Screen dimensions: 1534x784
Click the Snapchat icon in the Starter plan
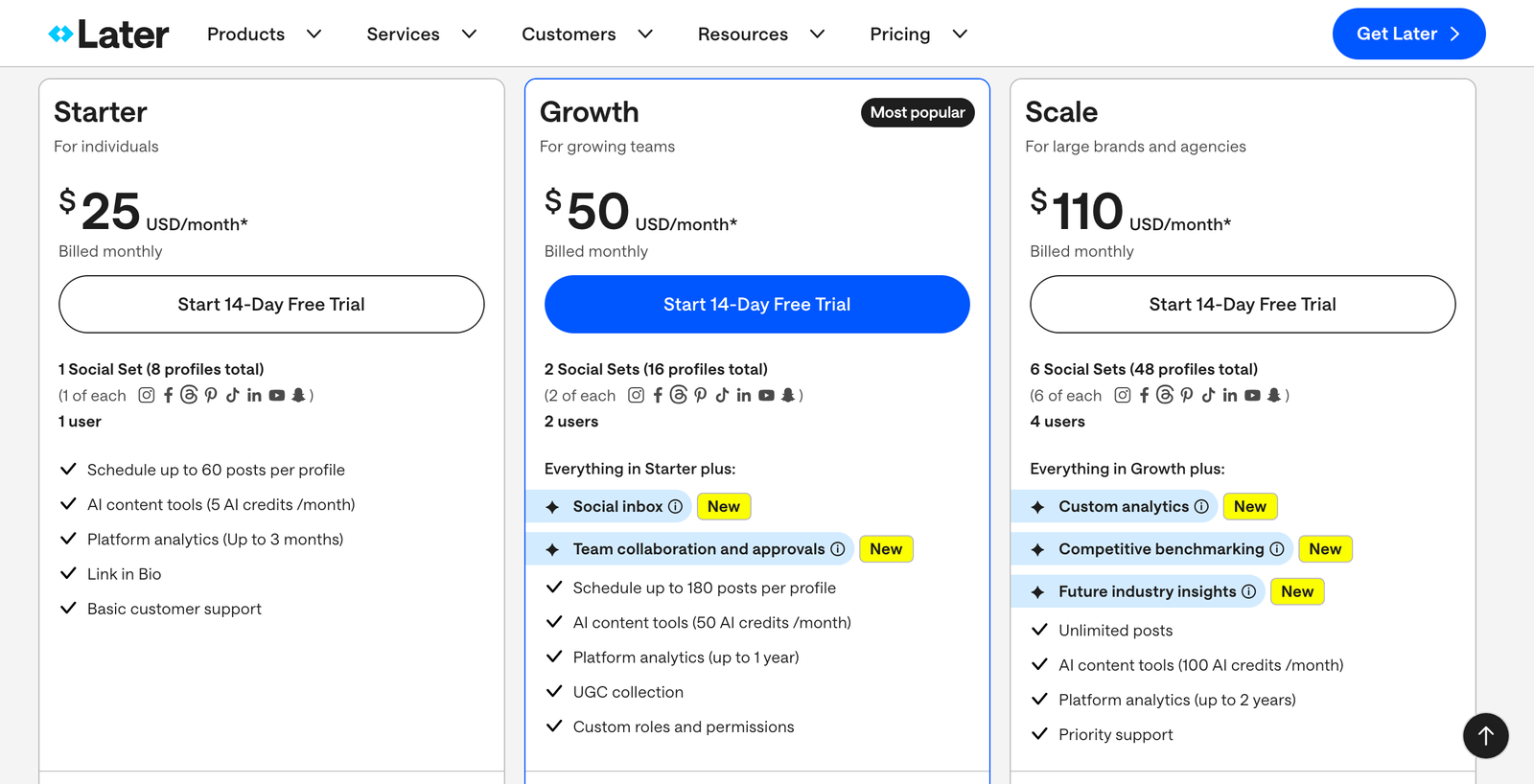tap(298, 395)
